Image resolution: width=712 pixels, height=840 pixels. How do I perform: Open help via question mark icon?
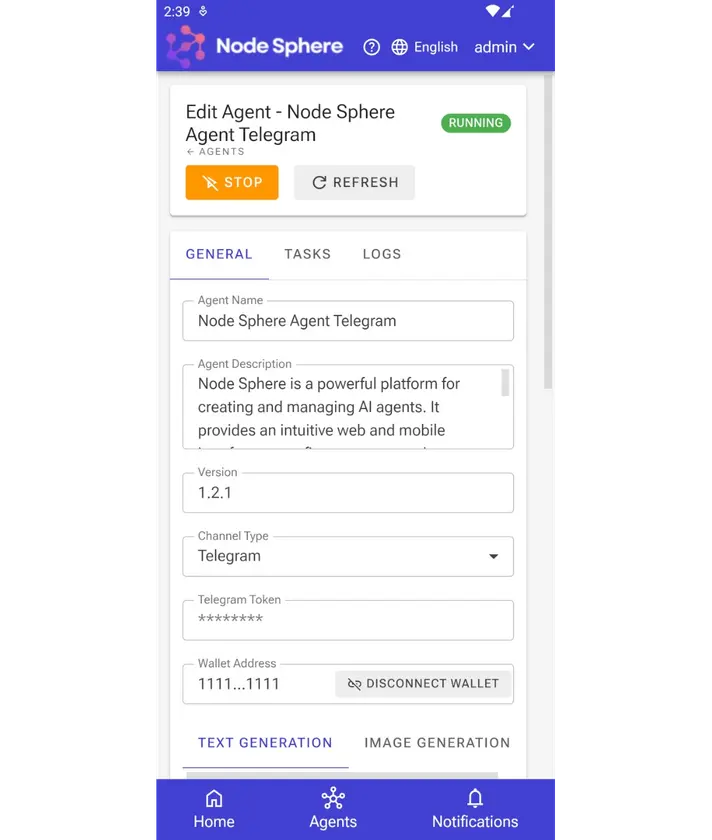[x=371, y=47]
